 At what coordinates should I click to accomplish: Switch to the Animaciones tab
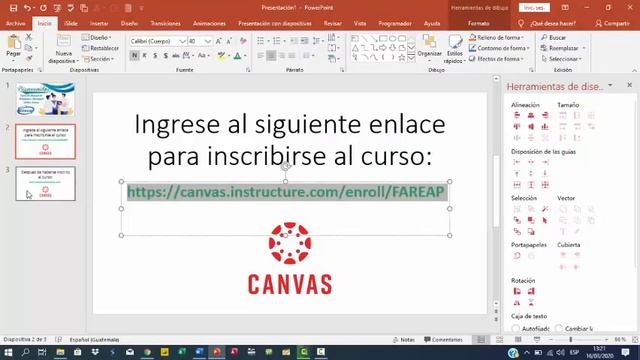pyautogui.click(x=209, y=23)
